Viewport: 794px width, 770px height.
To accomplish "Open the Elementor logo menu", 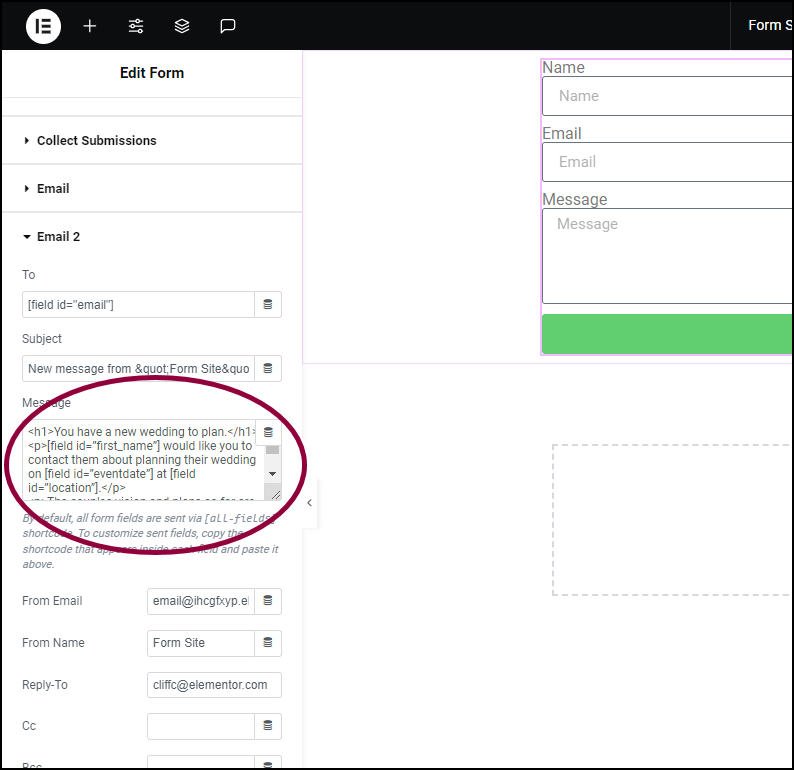I will tap(43, 26).
